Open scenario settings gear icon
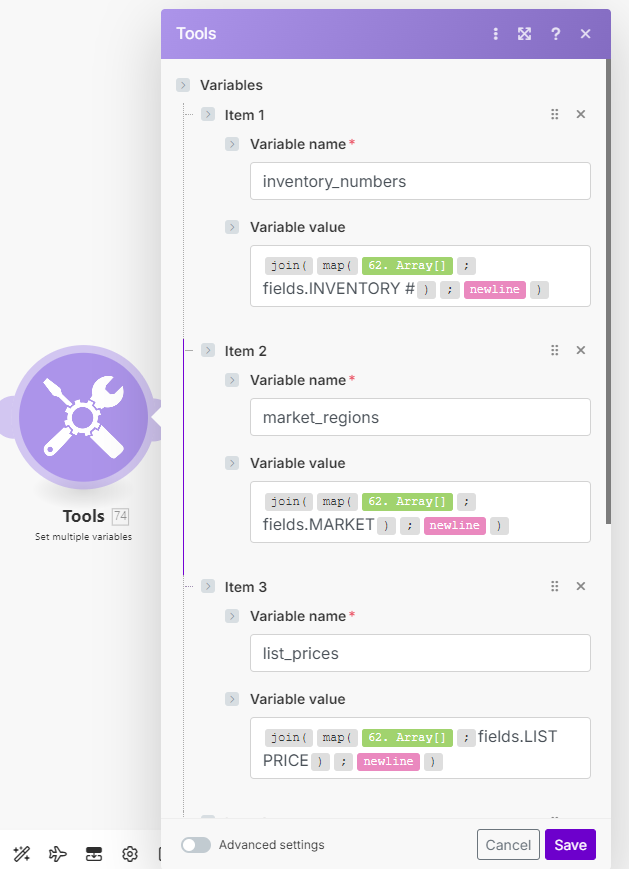This screenshot has width=629, height=869. click(130, 854)
